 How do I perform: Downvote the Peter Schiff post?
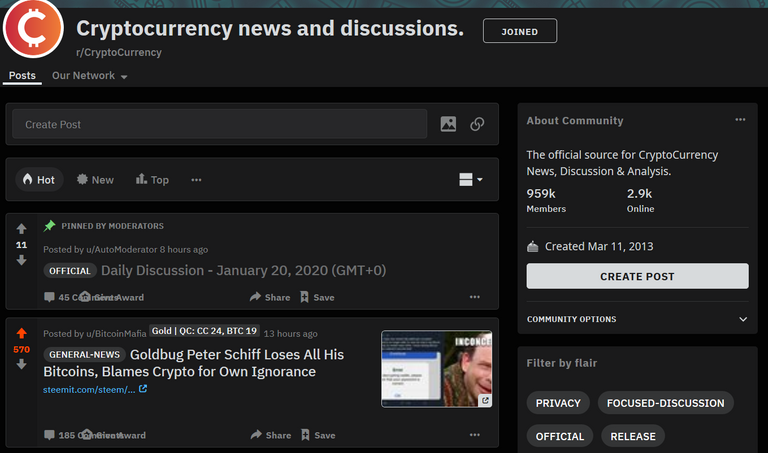click(x=22, y=364)
